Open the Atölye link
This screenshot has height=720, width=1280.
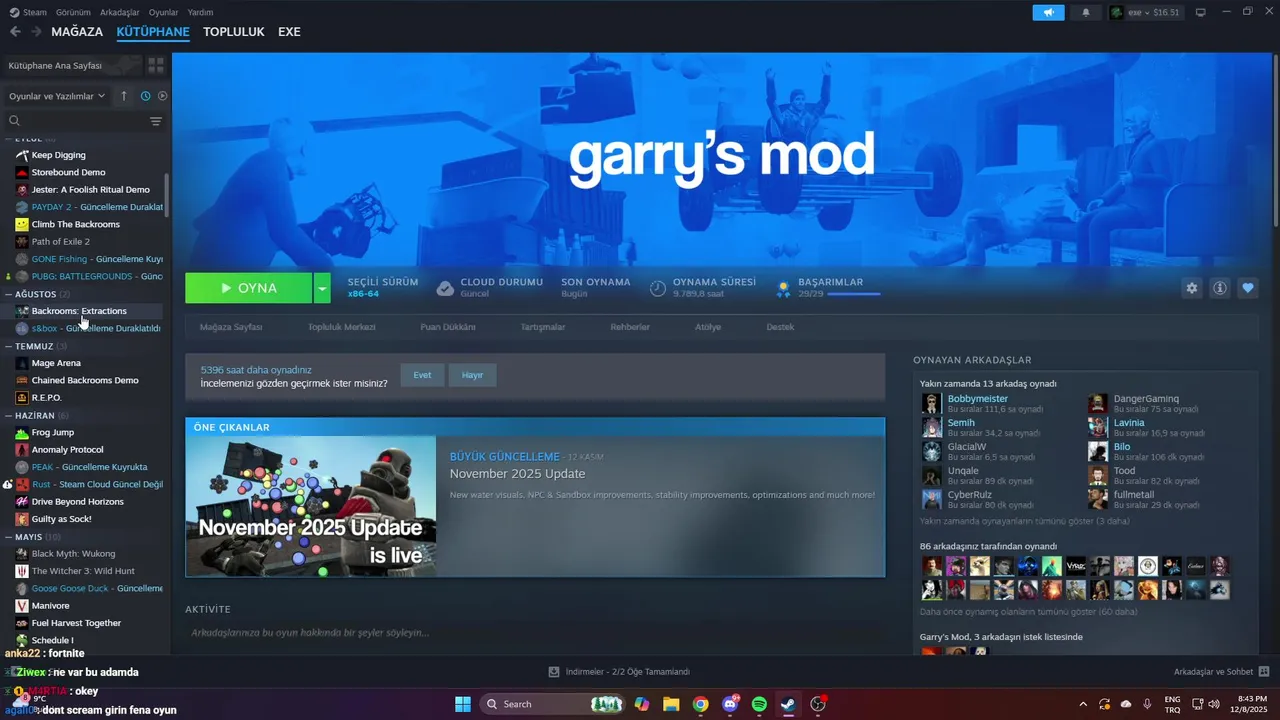pos(708,327)
